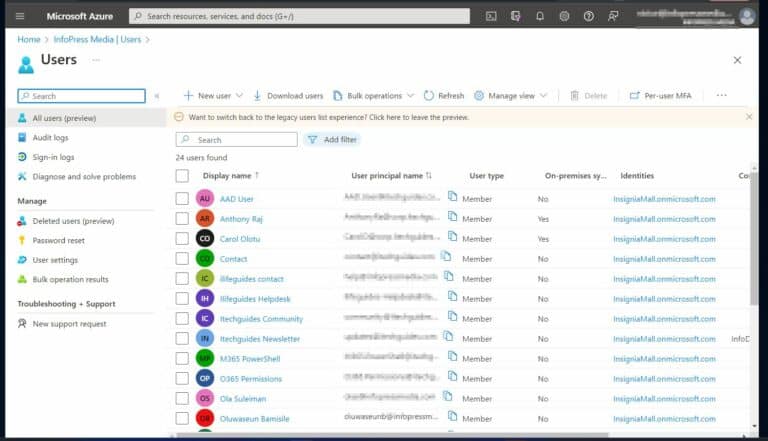Open the notifications bell
Viewport: 768px width, 441px height.
[540, 16]
